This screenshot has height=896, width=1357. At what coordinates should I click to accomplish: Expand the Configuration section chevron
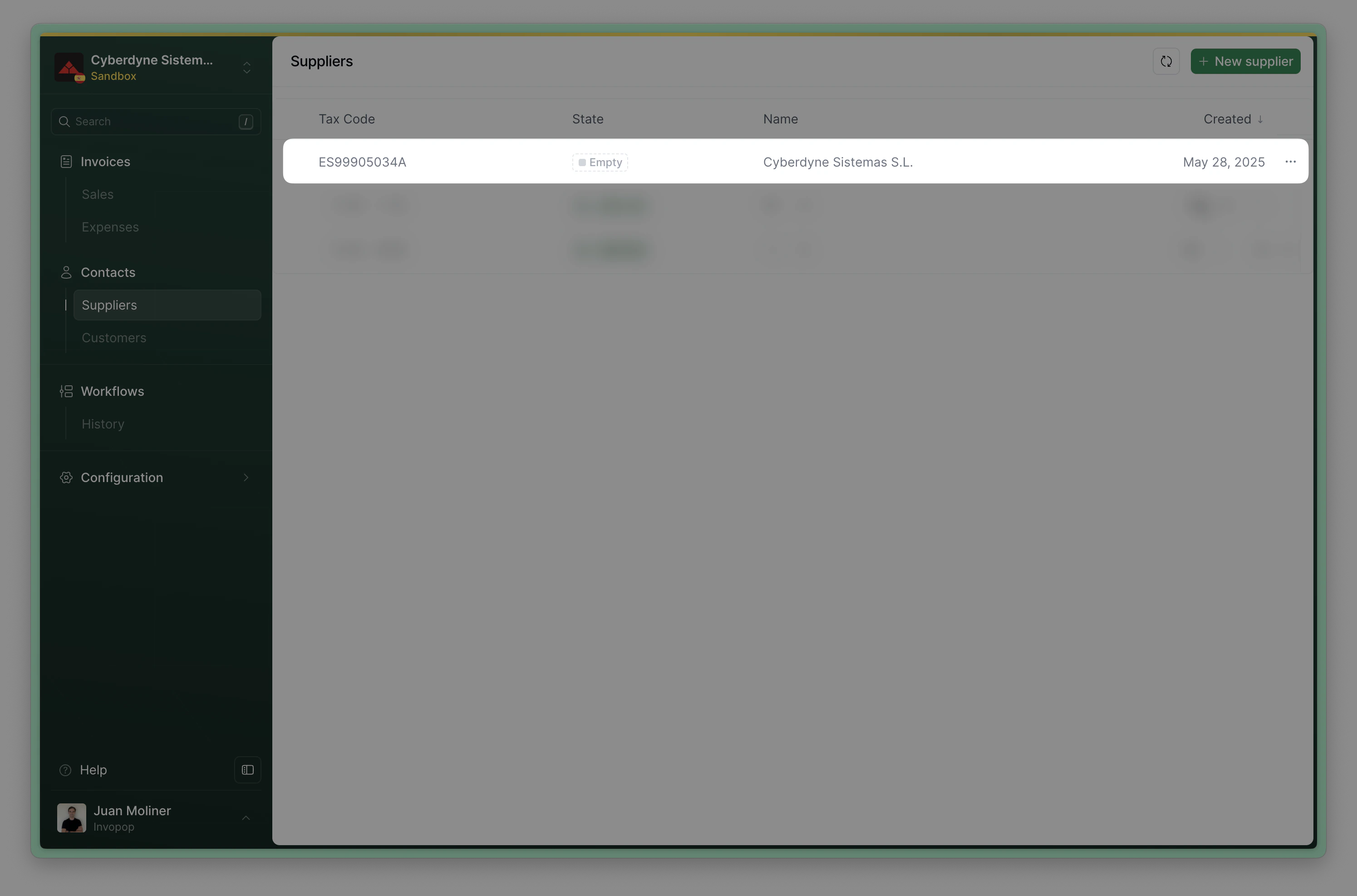pyautogui.click(x=246, y=477)
